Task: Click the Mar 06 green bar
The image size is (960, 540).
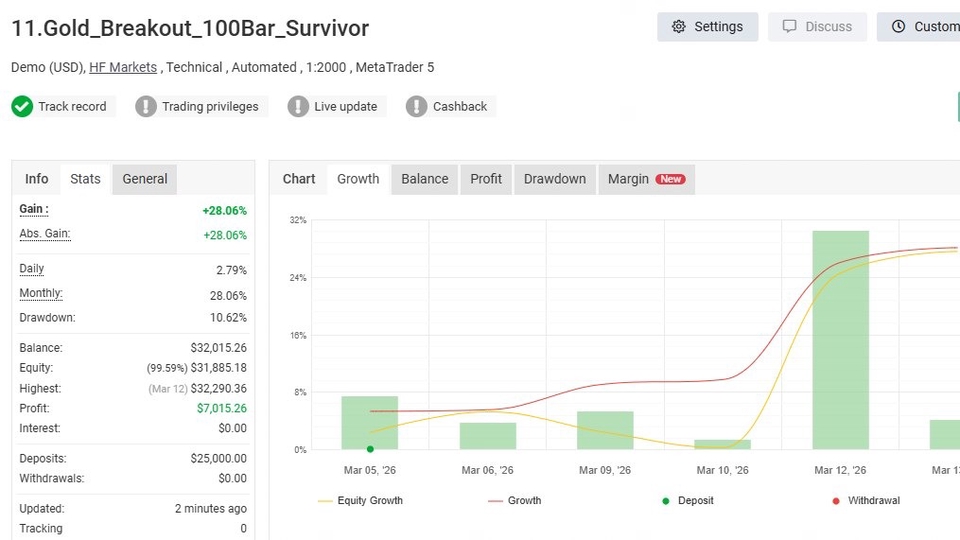Action: (488, 436)
